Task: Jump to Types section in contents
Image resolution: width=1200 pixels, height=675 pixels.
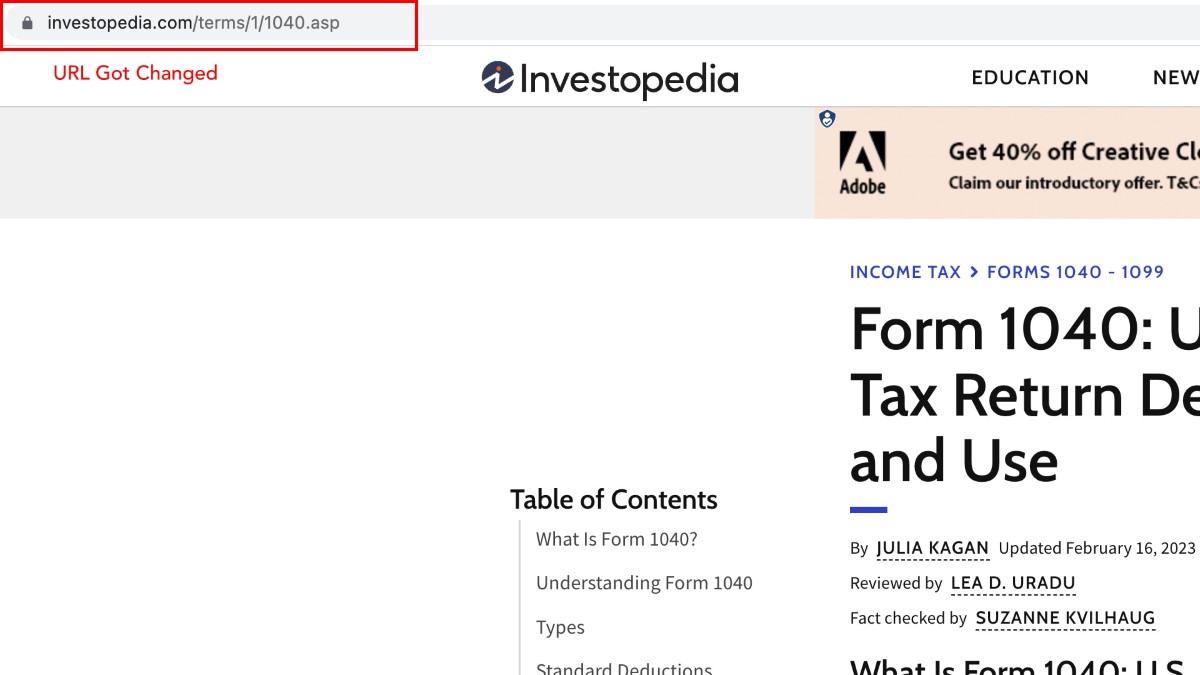Action: point(560,627)
